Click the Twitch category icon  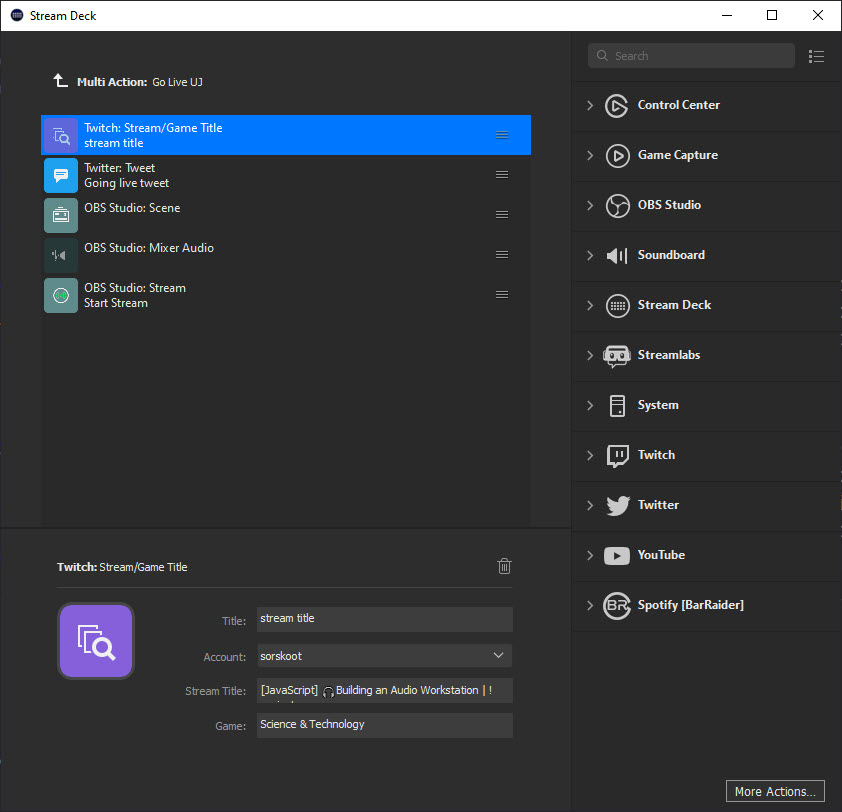(618, 456)
